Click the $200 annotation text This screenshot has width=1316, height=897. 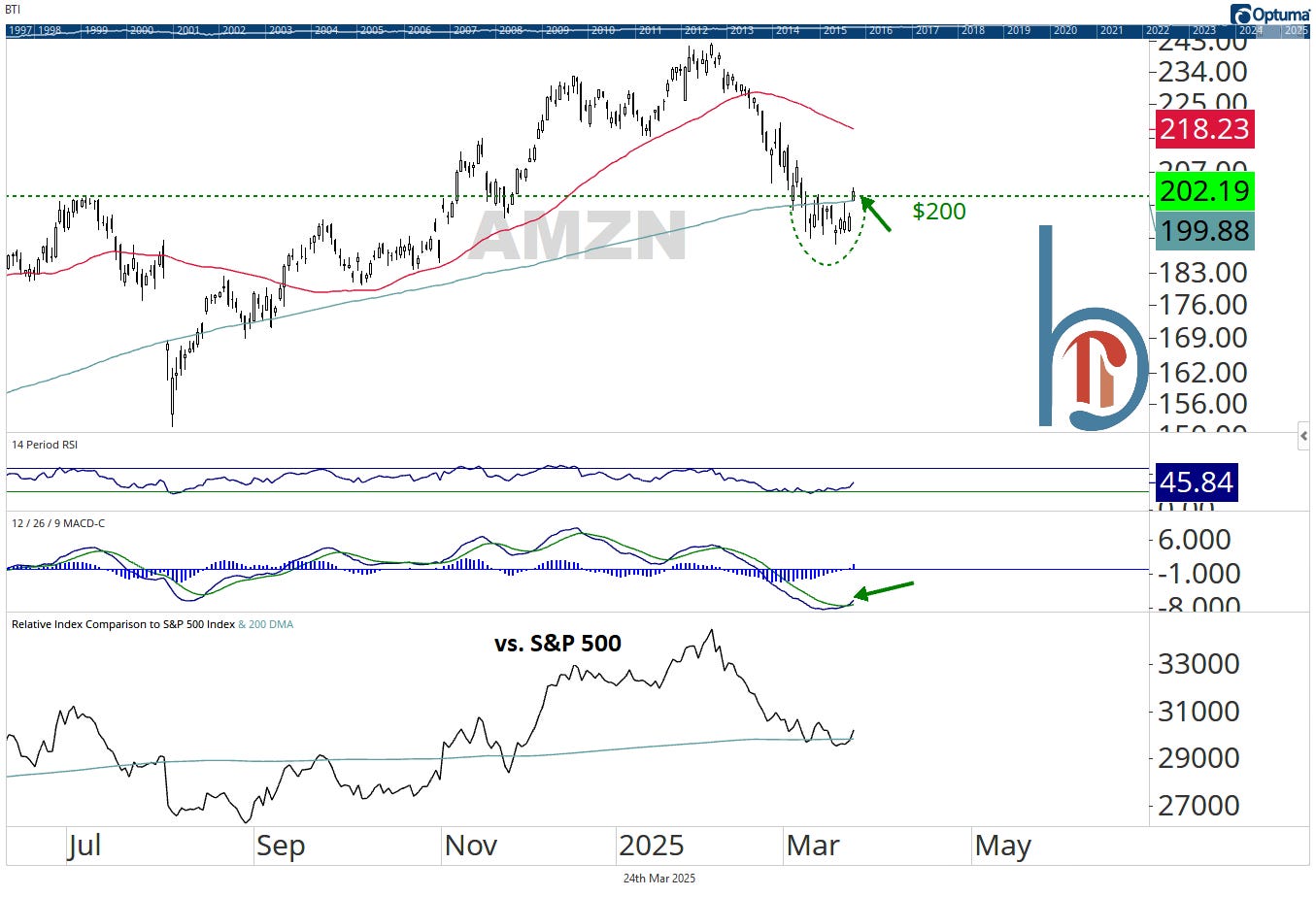(939, 211)
